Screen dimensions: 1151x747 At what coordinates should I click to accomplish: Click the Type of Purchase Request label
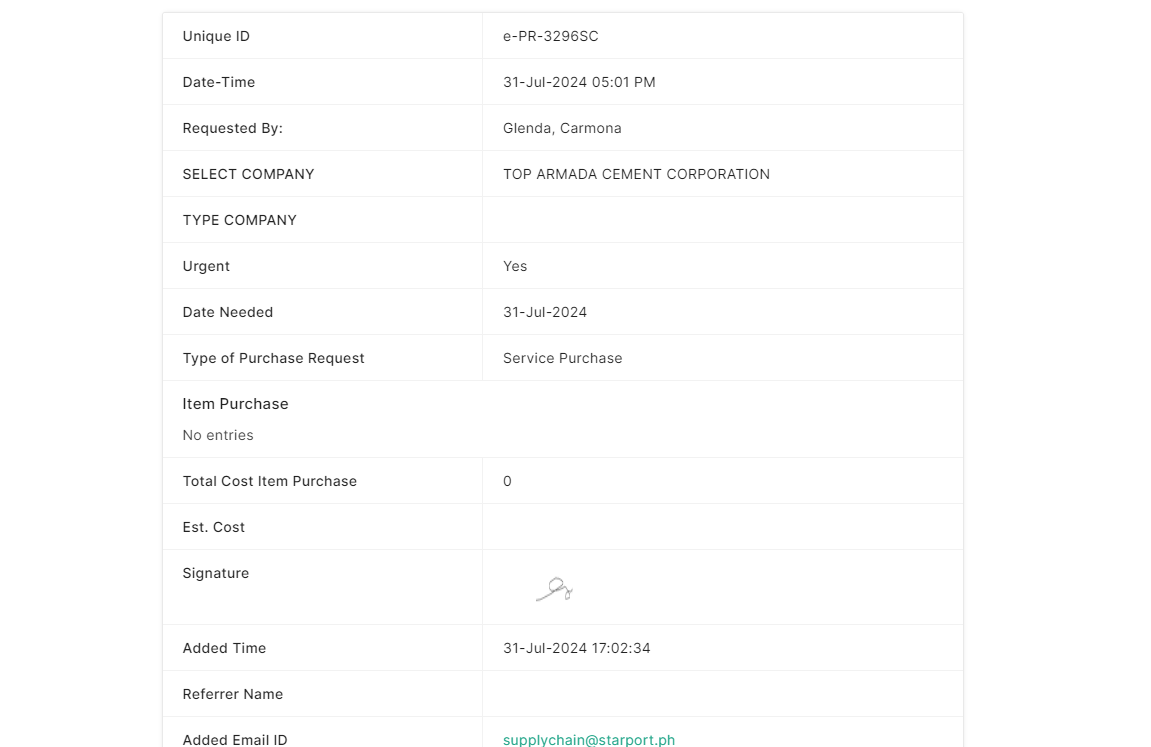tap(273, 358)
